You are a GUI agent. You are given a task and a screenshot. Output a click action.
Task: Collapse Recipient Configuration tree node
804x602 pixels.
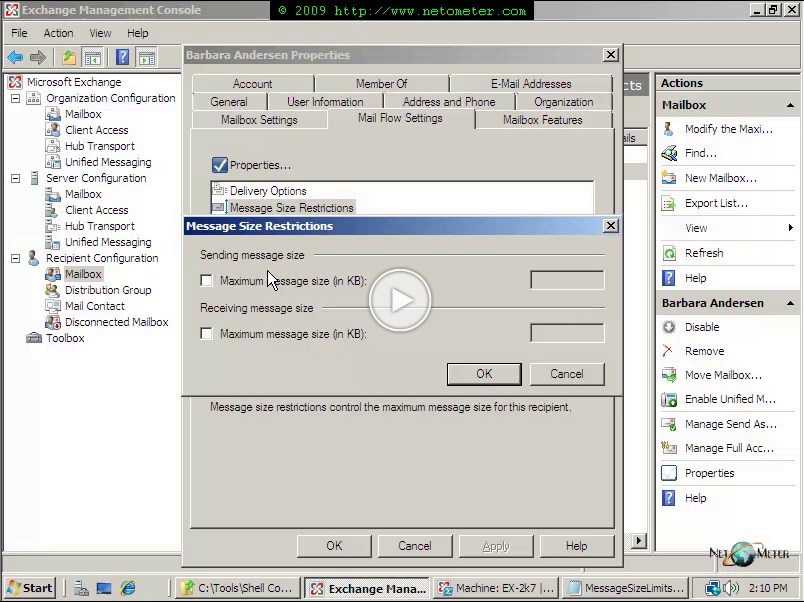16,258
